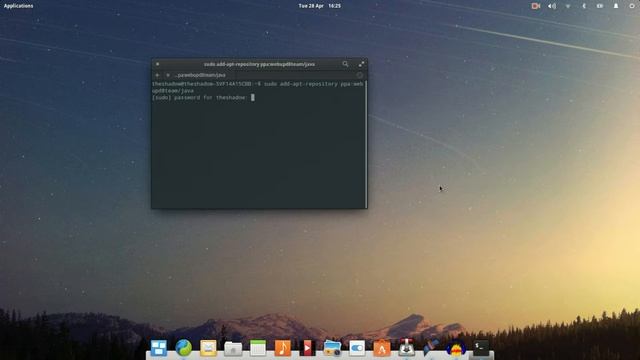Close the terminal window
This screenshot has width=640, height=360.
coord(158,64)
